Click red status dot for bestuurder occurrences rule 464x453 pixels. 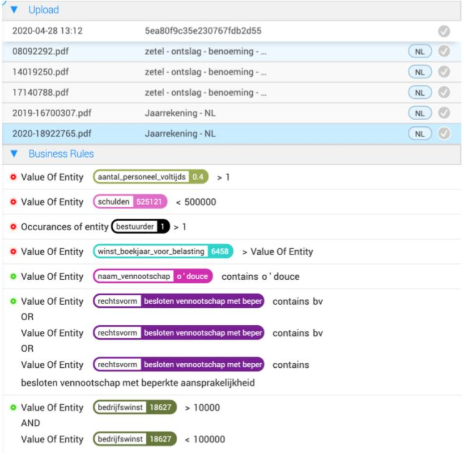pyautogui.click(x=13, y=227)
